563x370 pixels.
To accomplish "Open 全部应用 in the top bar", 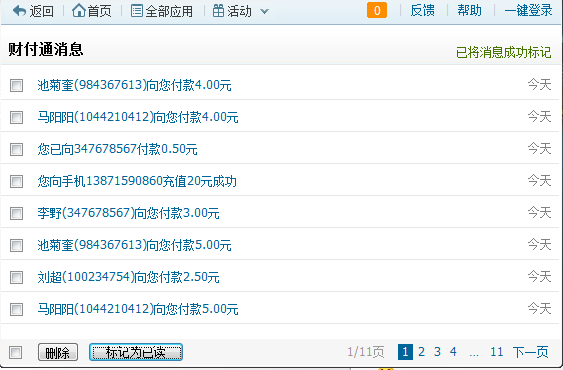I will pos(169,11).
